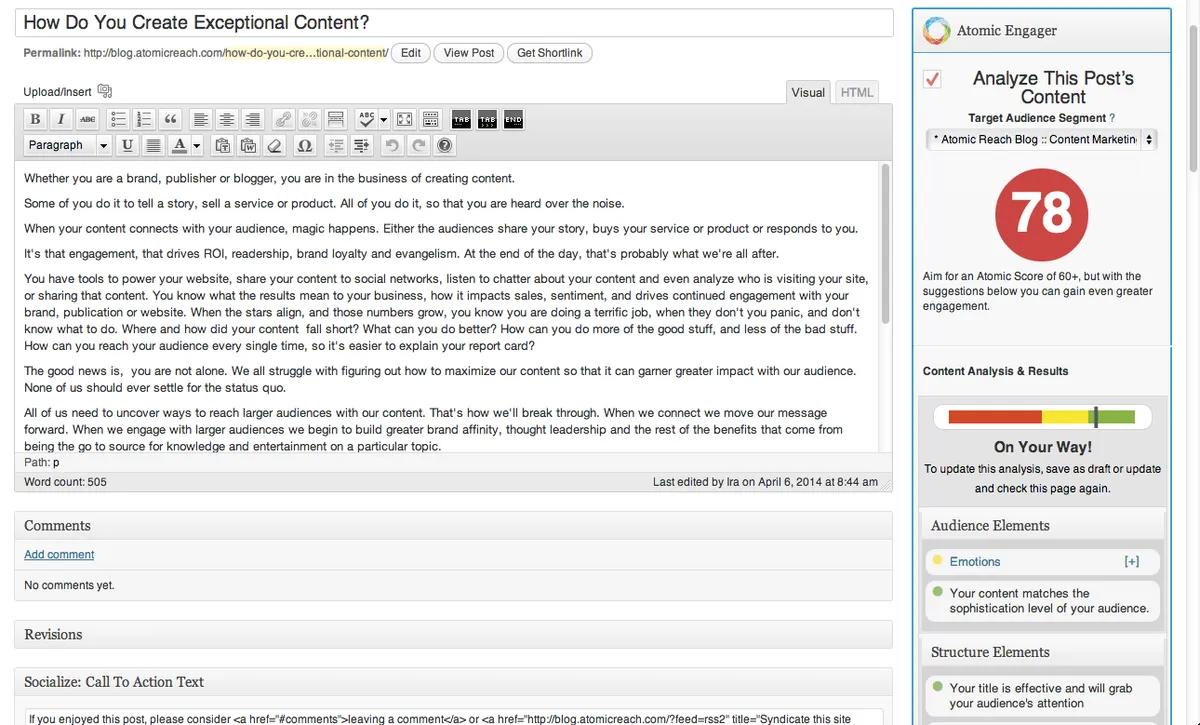Click the Atomic Engager logo icon

[x=936, y=31]
